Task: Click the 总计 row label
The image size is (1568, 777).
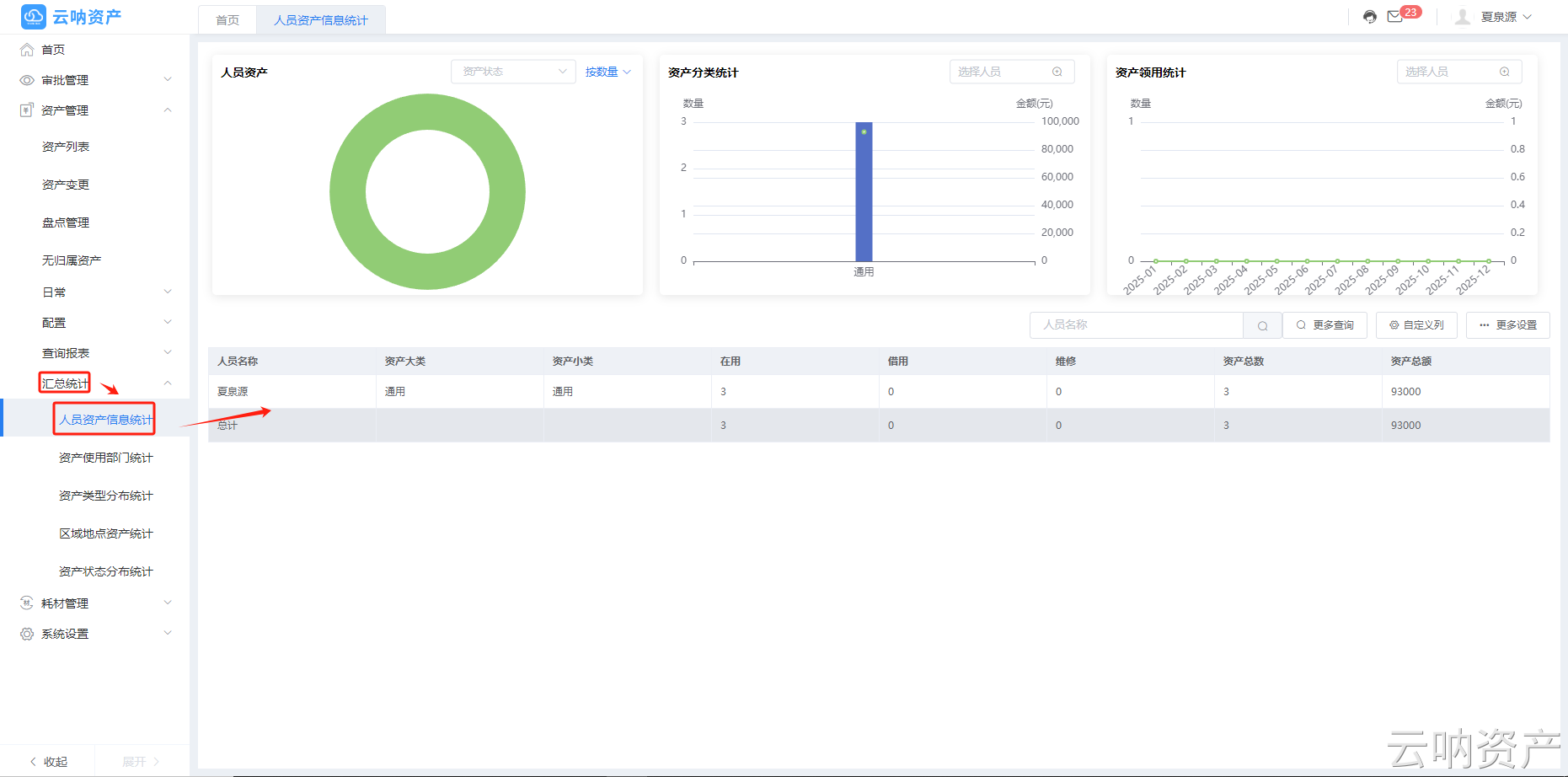Action: [x=227, y=426]
